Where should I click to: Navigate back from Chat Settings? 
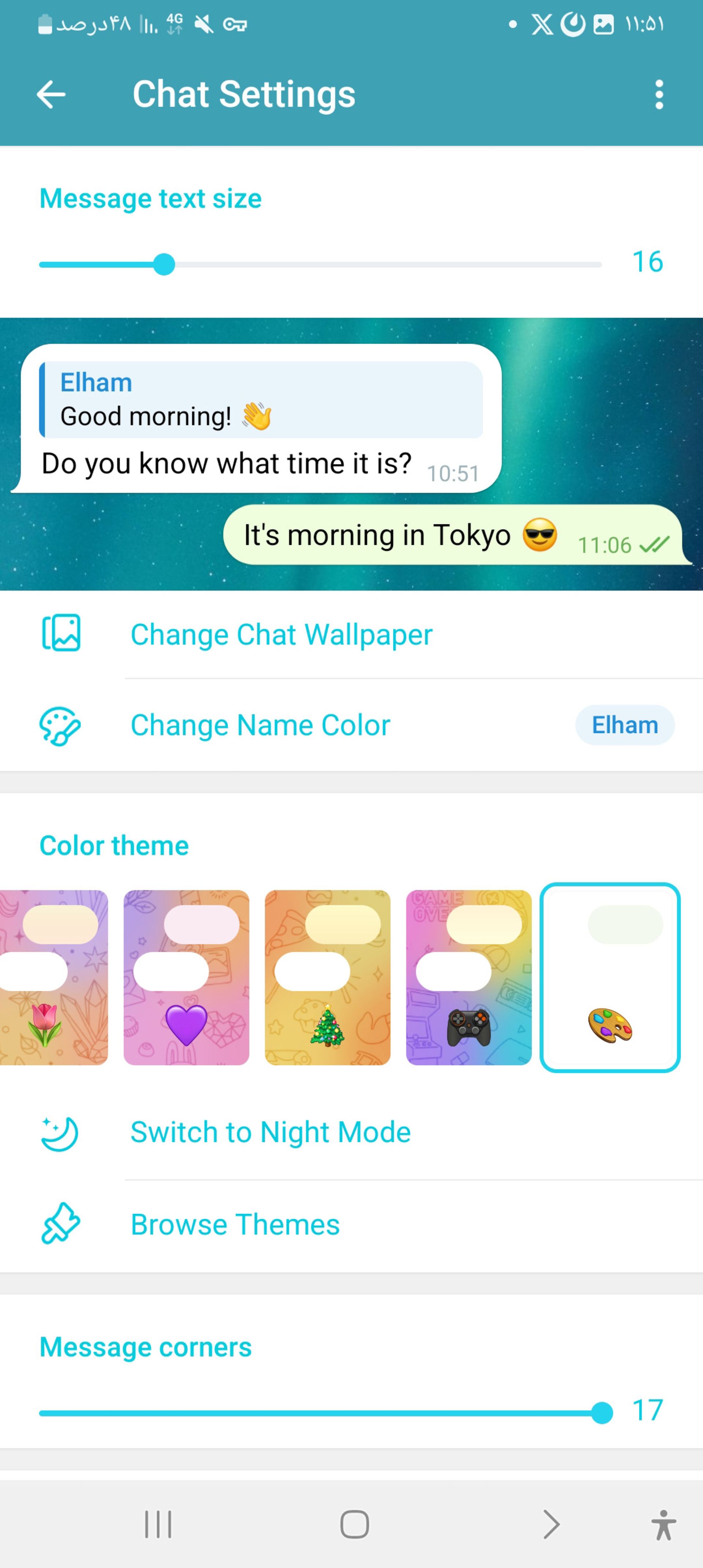[50, 94]
